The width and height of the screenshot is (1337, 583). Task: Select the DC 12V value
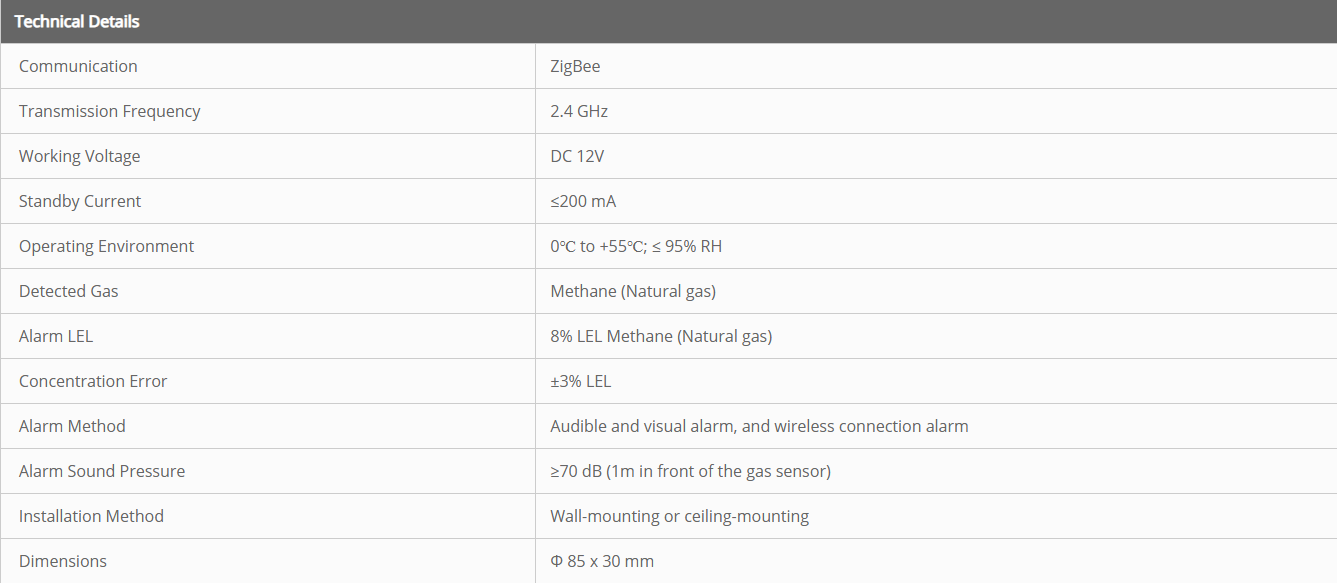[x=577, y=156]
